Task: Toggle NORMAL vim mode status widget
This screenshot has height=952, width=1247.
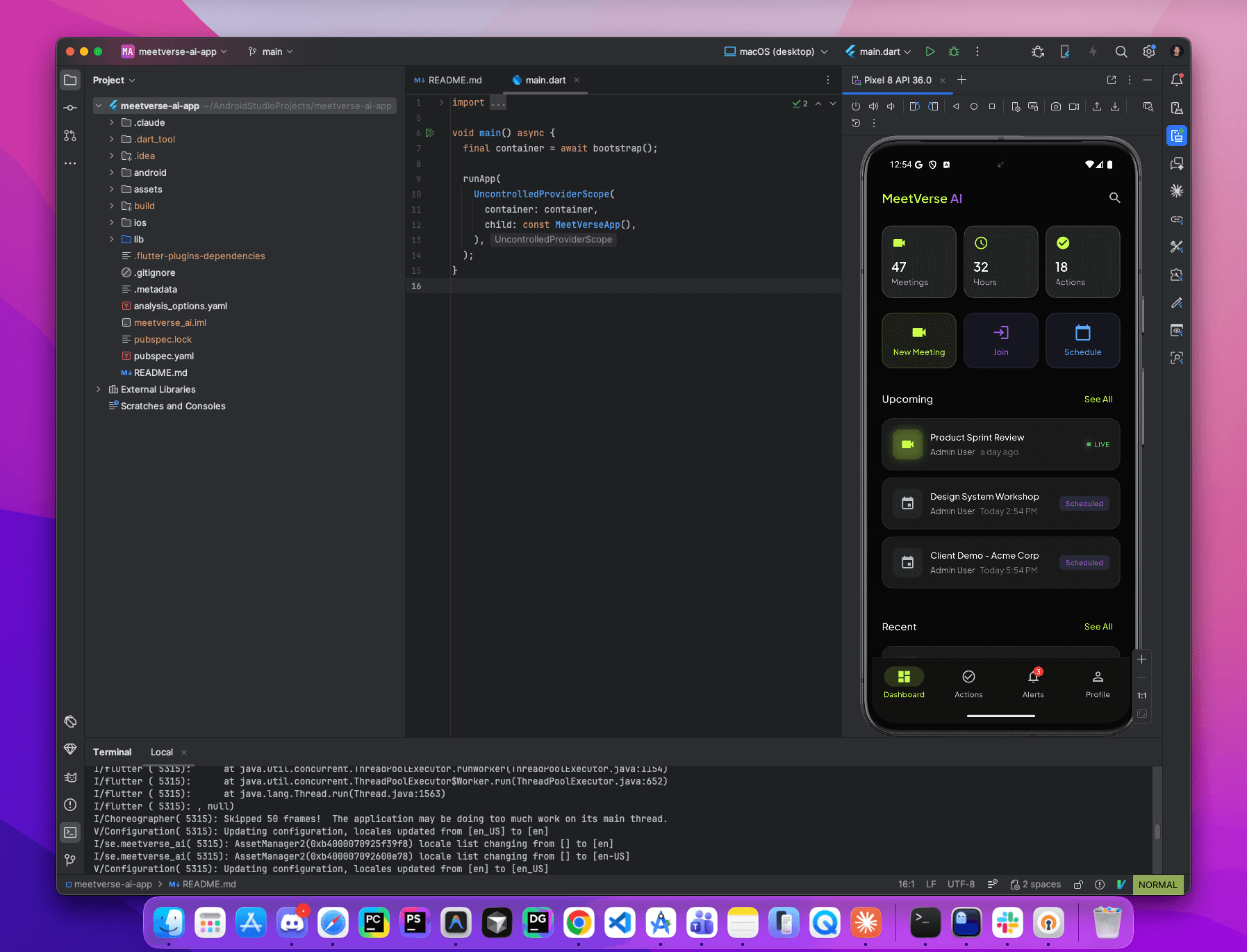Action: point(1157,885)
